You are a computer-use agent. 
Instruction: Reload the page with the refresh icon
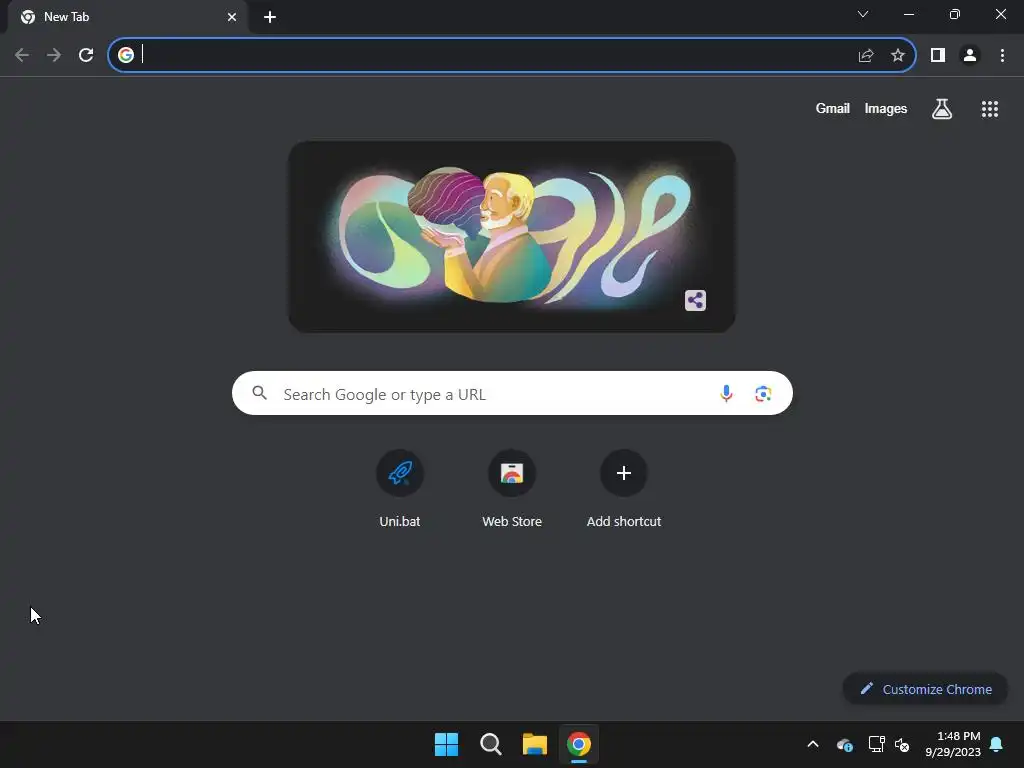(86, 56)
